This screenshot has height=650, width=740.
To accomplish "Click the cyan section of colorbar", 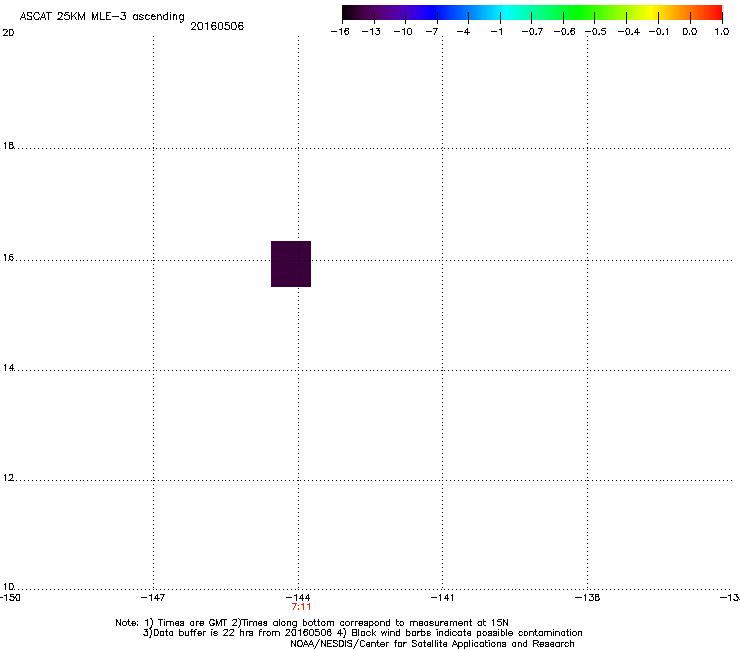I will (505, 12).
